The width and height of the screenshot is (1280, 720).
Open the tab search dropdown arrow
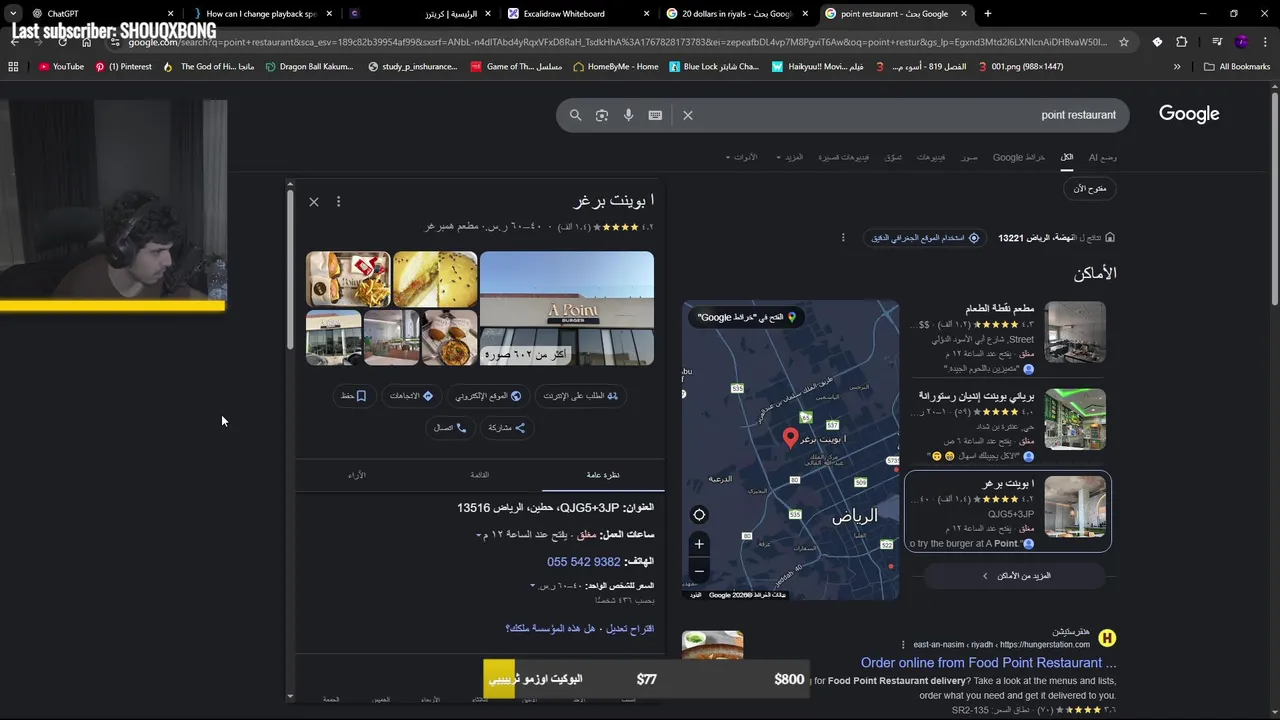(x=13, y=14)
